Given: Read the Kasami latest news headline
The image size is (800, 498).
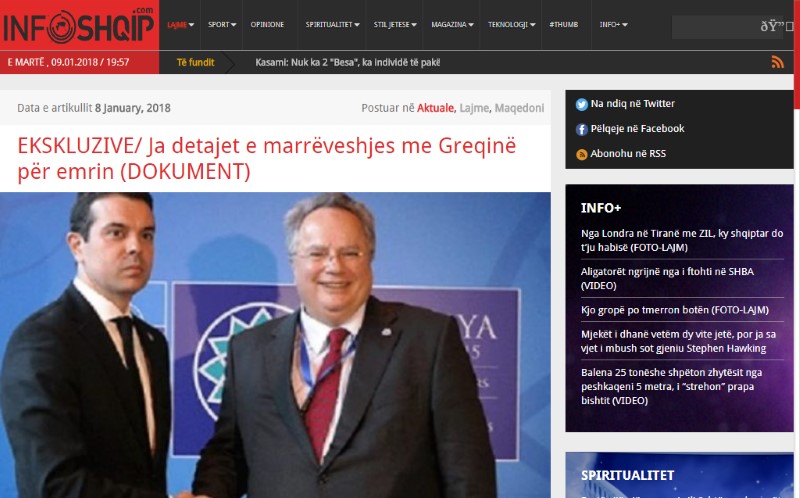Looking at the screenshot, I should pos(347,62).
